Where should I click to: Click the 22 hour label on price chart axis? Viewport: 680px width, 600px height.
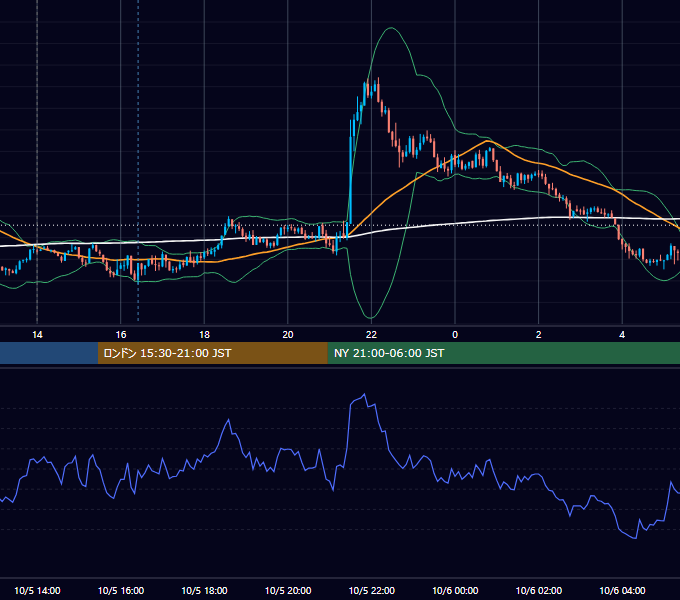(x=371, y=335)
